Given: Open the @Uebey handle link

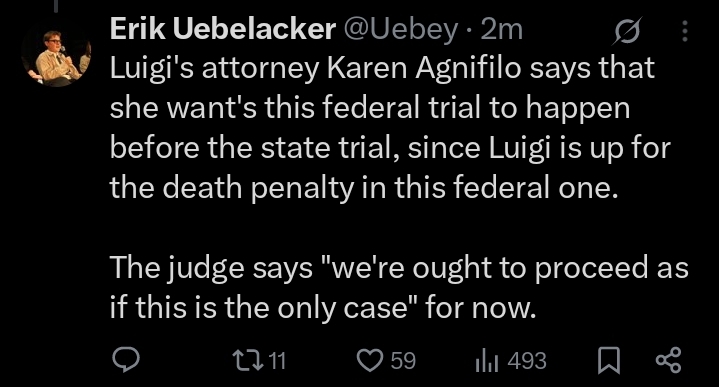Looking at the screenshot, I should click(400, 30).
